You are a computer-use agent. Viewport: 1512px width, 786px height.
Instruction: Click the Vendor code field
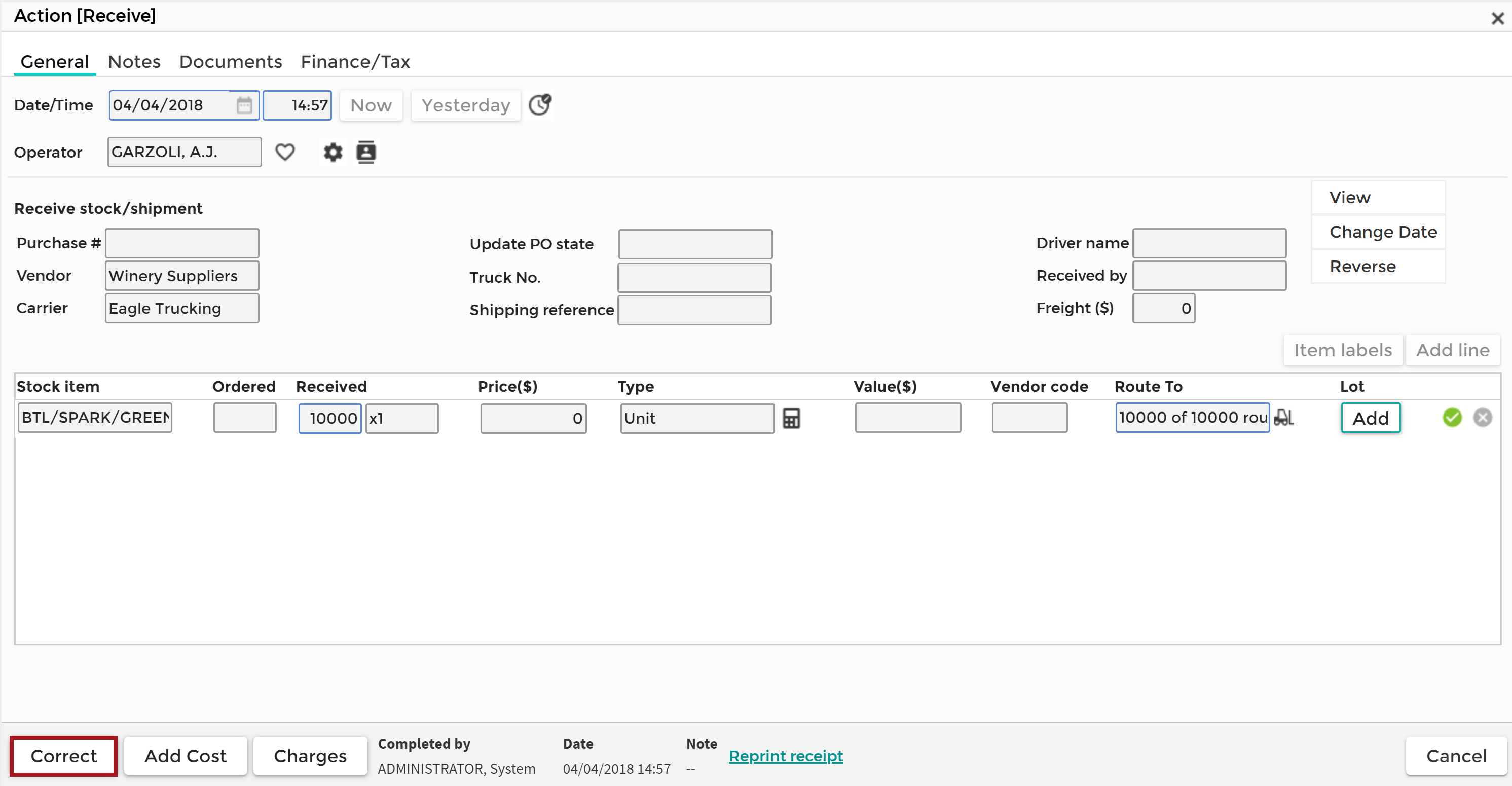tap(1029, 418)
